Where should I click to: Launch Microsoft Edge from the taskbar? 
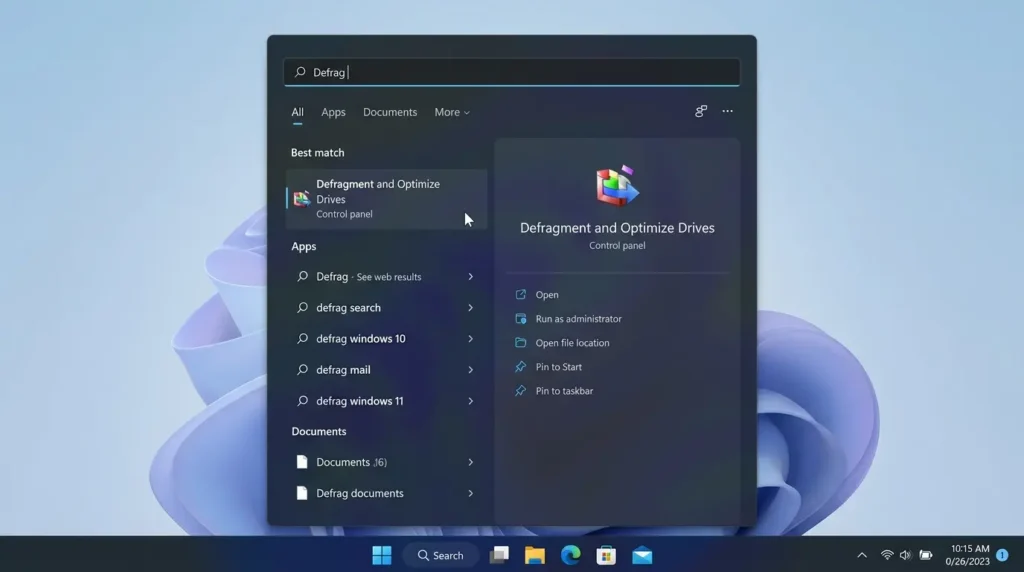click(571, 555)
